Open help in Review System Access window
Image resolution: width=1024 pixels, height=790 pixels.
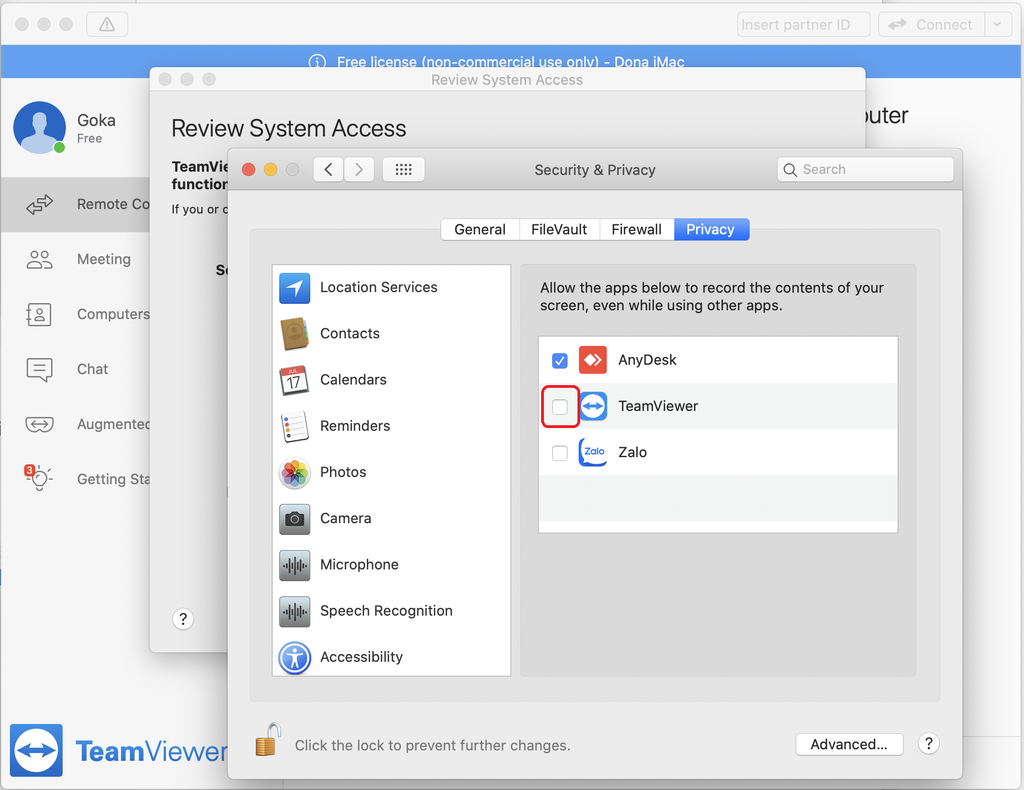pos(183,619)
